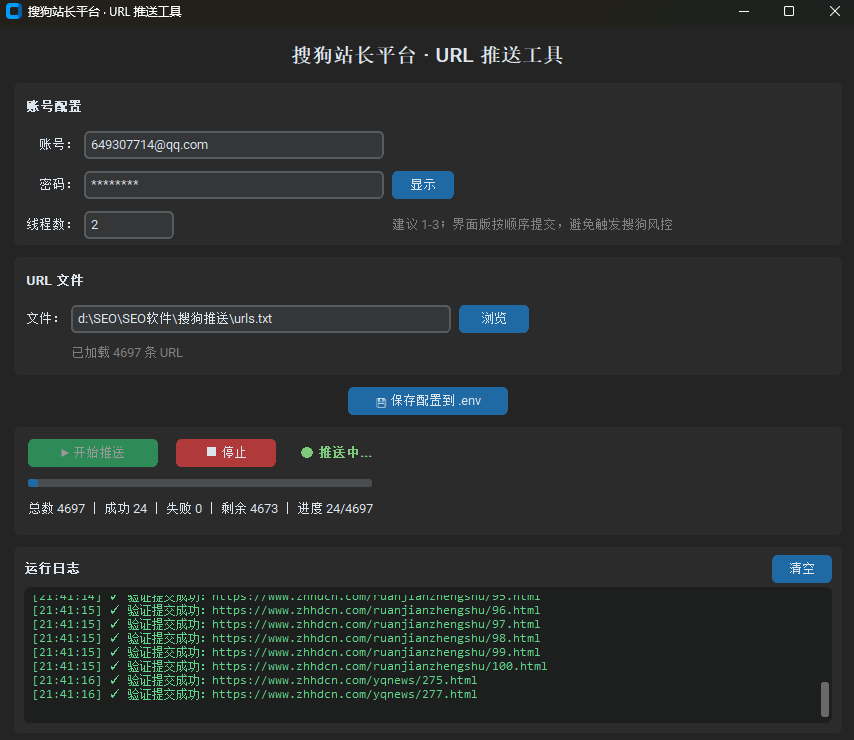854x740 pixels.
Task: Save config with the 保存配置到 .env button
Action: pyautogui.click(x=428, y=401)
